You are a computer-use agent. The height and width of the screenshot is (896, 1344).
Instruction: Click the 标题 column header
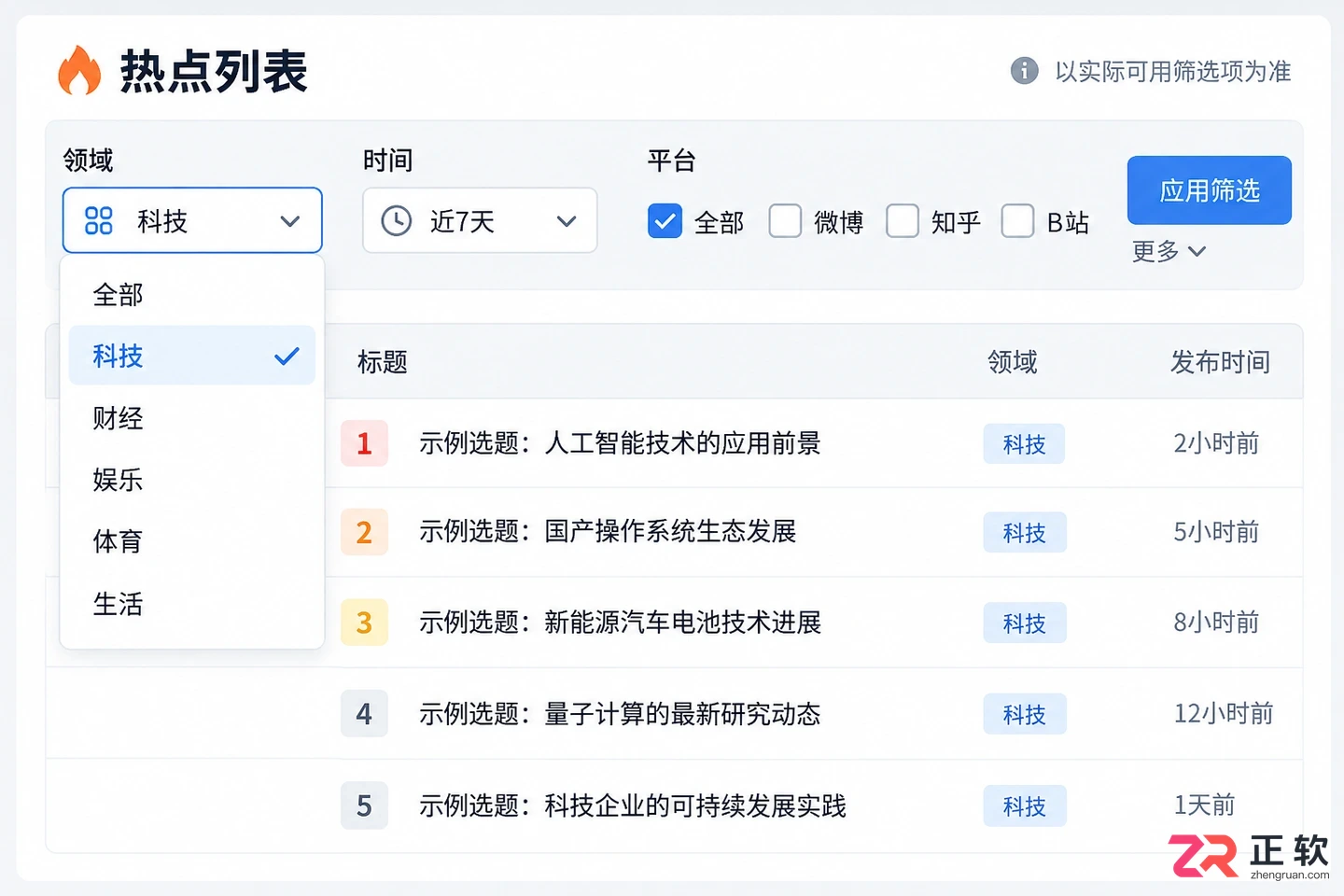point(383,362)
